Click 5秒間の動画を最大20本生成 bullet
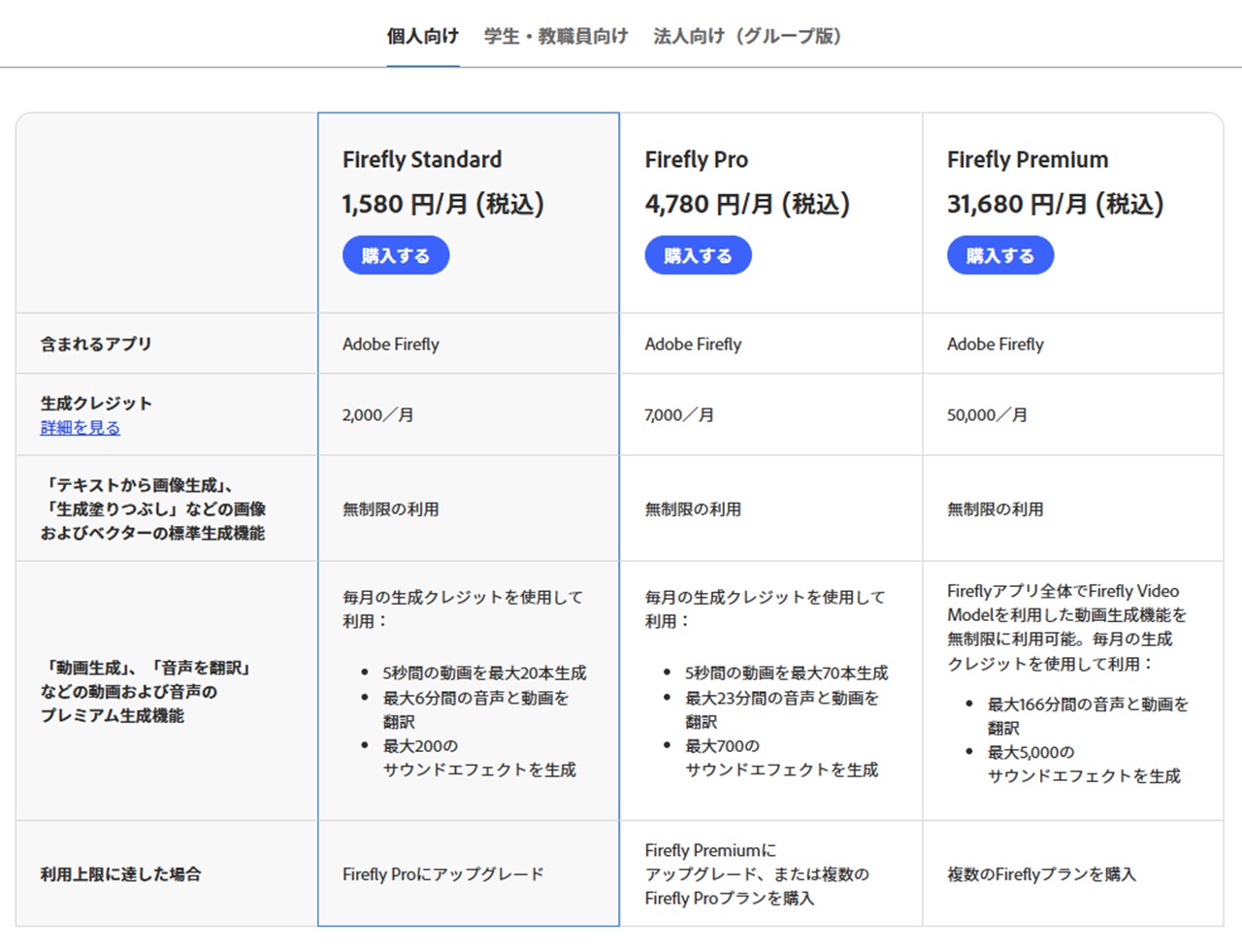This screenshot has width=1242, height=952. (x=484, y=673)
